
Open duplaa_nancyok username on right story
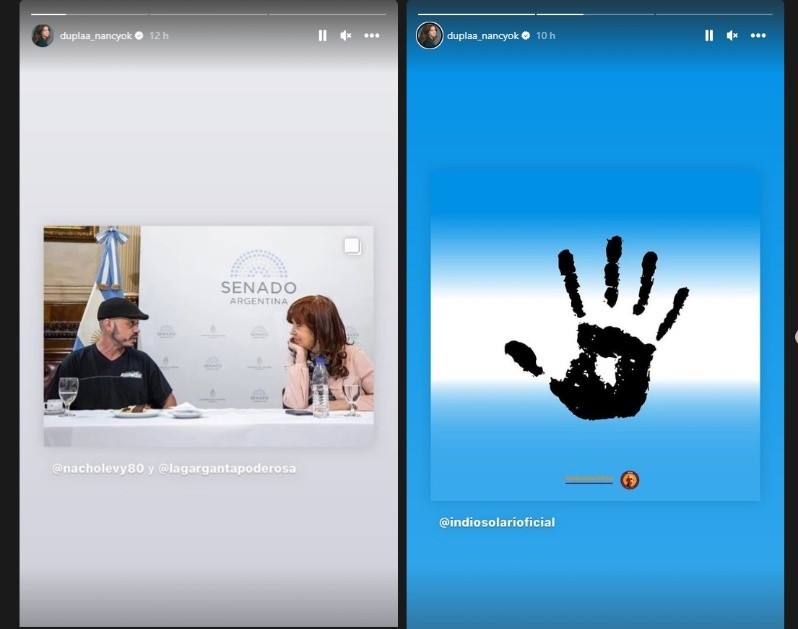point(483,36)
